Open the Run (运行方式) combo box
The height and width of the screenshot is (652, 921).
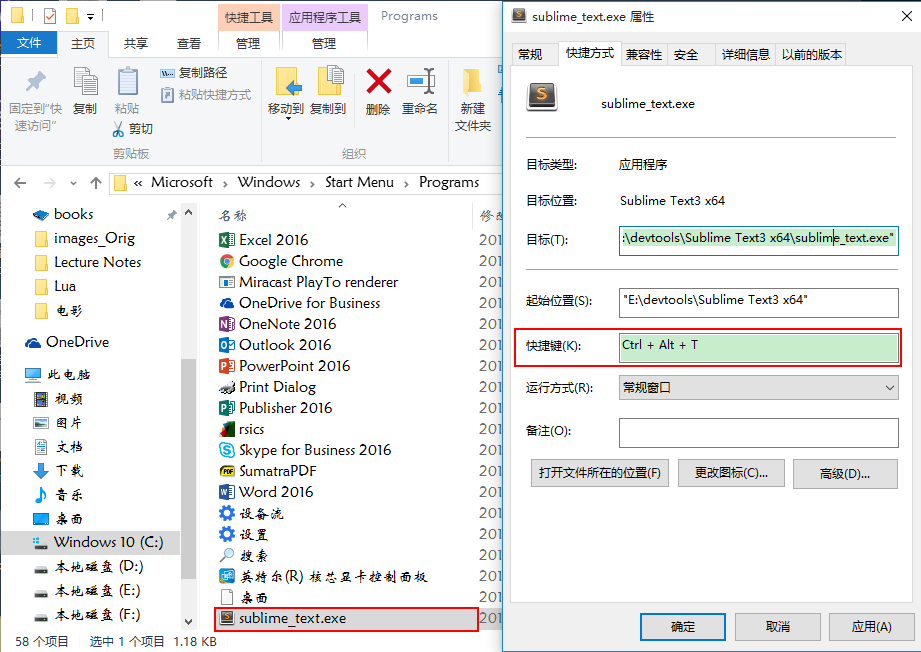[758, 388]
